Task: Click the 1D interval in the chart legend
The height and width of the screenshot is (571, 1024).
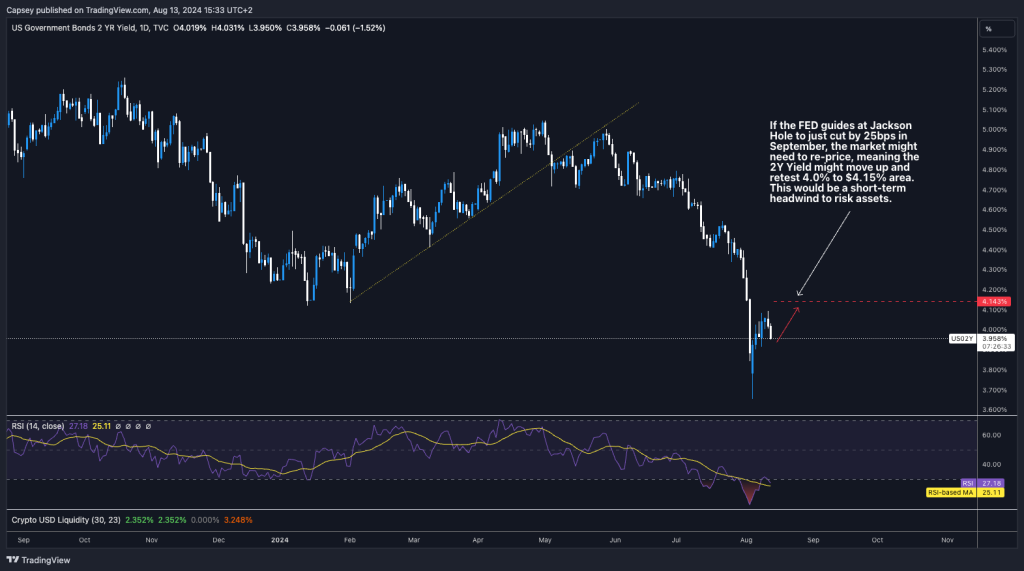Action: pos(149,28)
